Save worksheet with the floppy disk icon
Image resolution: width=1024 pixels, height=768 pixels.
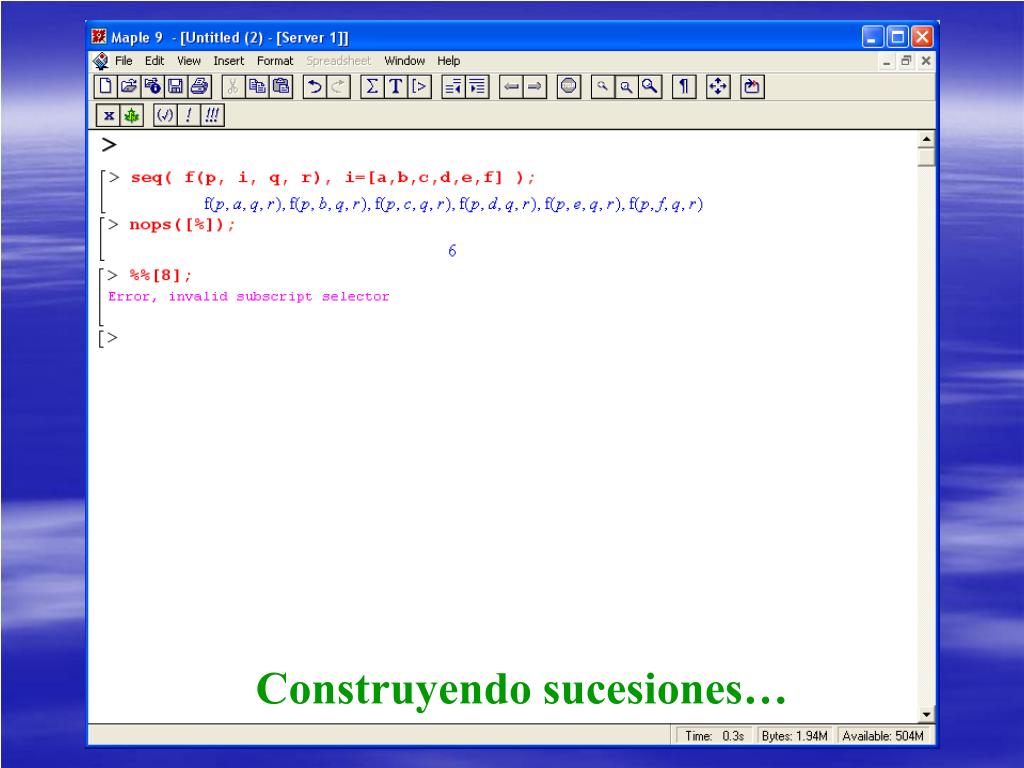pos(176,86)
